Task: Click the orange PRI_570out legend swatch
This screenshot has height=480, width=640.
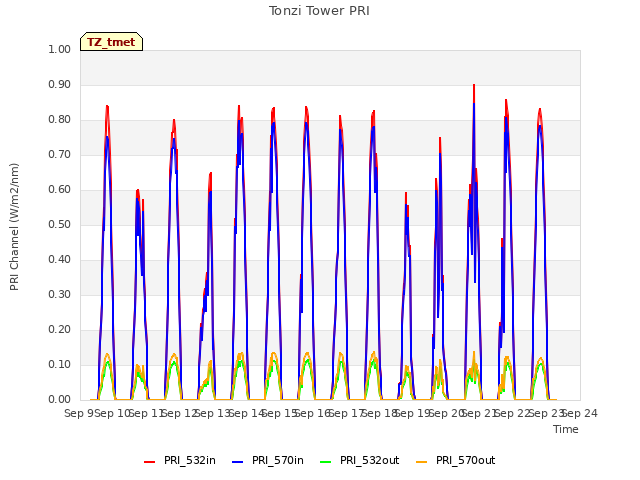Action: pos(422,462)
